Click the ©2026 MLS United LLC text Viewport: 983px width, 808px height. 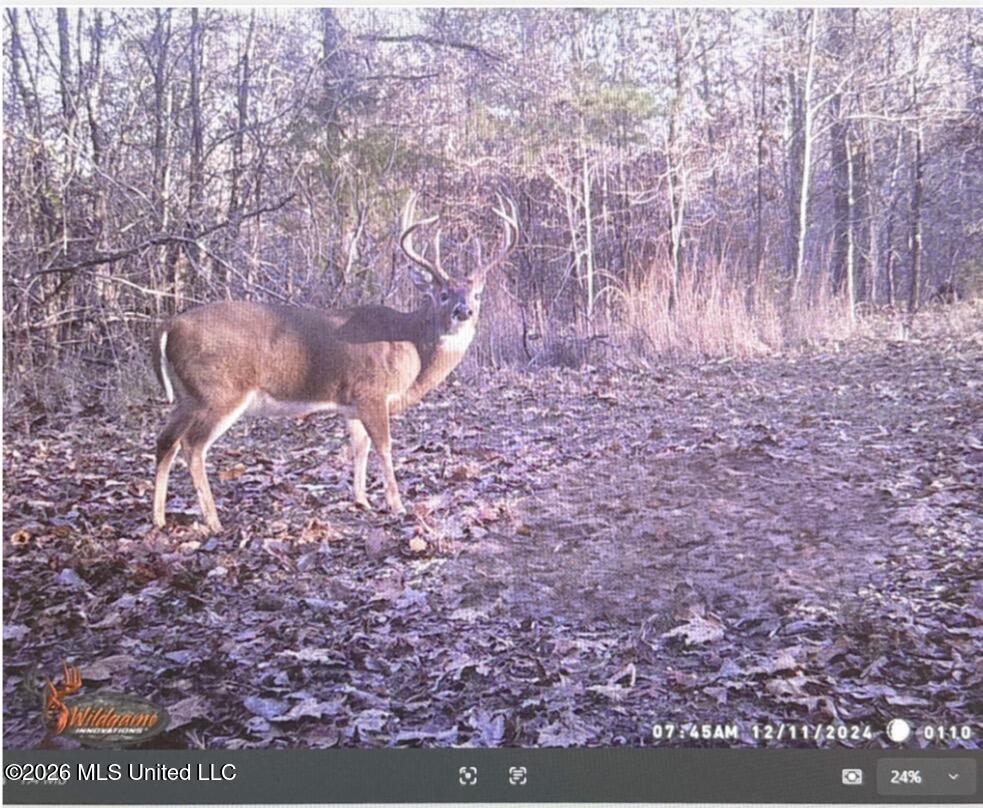click(x=120, y=772)
